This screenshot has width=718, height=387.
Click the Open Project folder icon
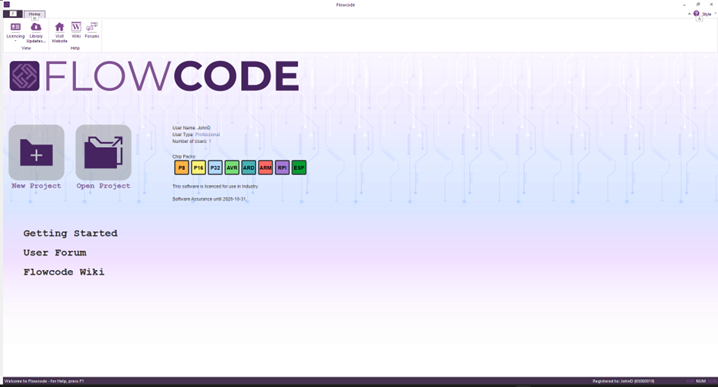(103, 153)
